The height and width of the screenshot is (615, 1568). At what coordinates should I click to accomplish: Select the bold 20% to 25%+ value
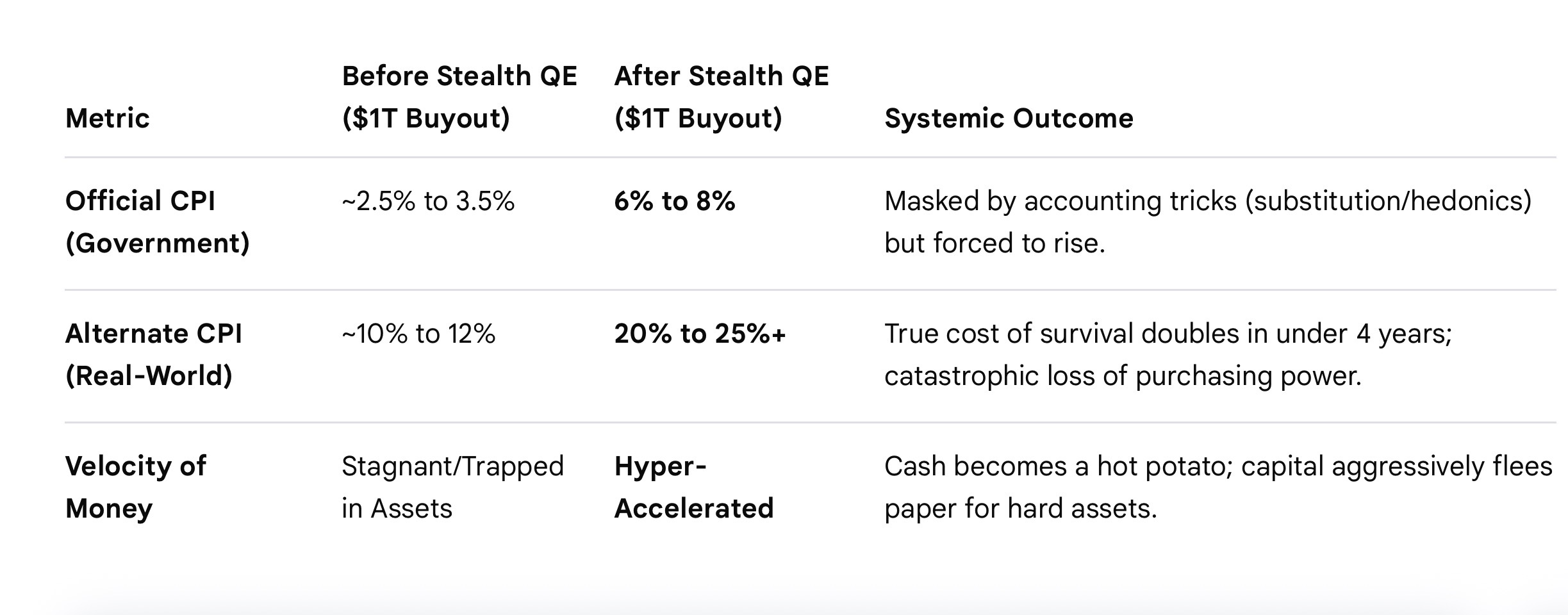(x=700, y=334)
